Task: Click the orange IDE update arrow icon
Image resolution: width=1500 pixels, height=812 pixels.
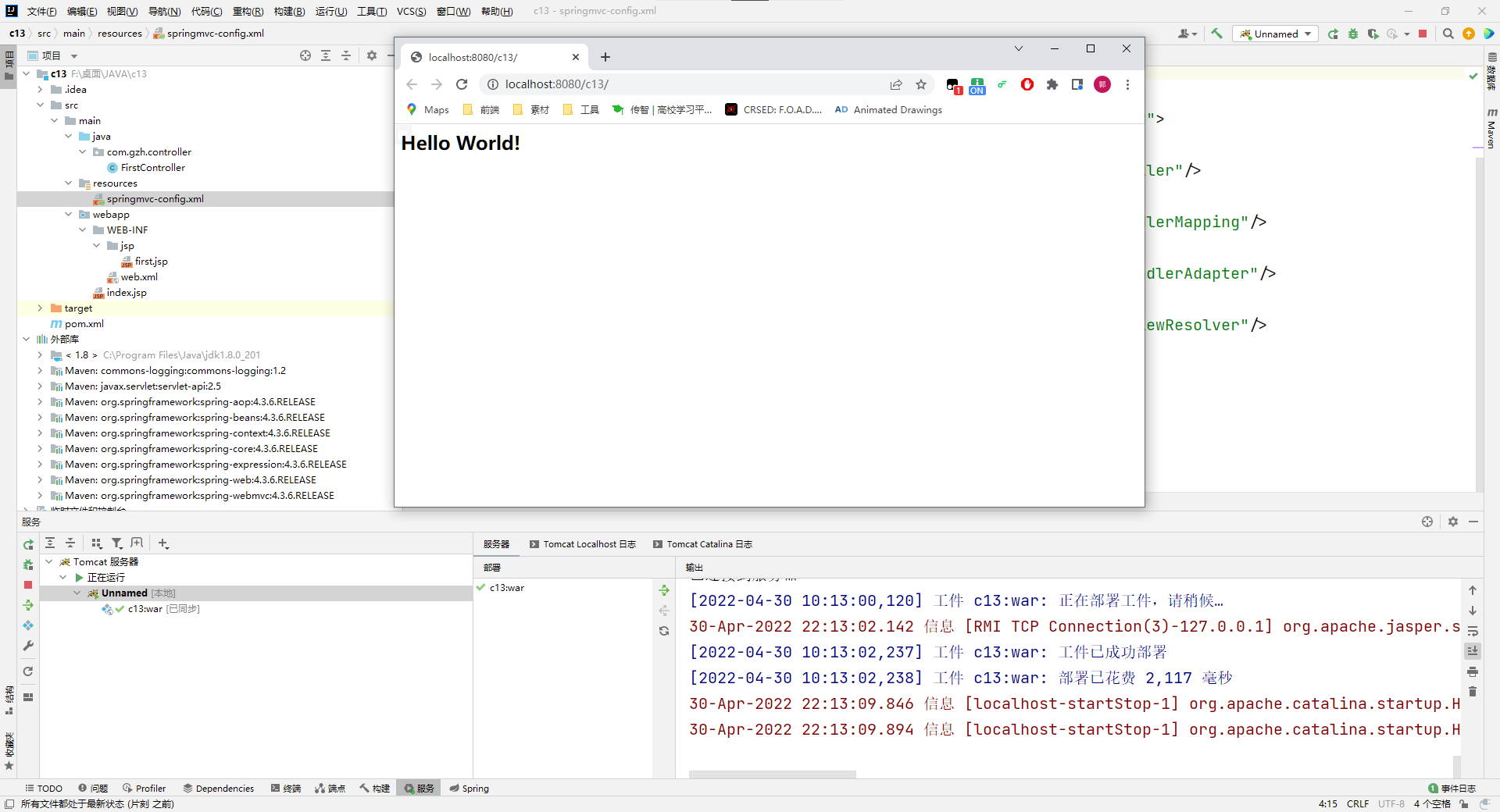Action: tap(1469, 34)
